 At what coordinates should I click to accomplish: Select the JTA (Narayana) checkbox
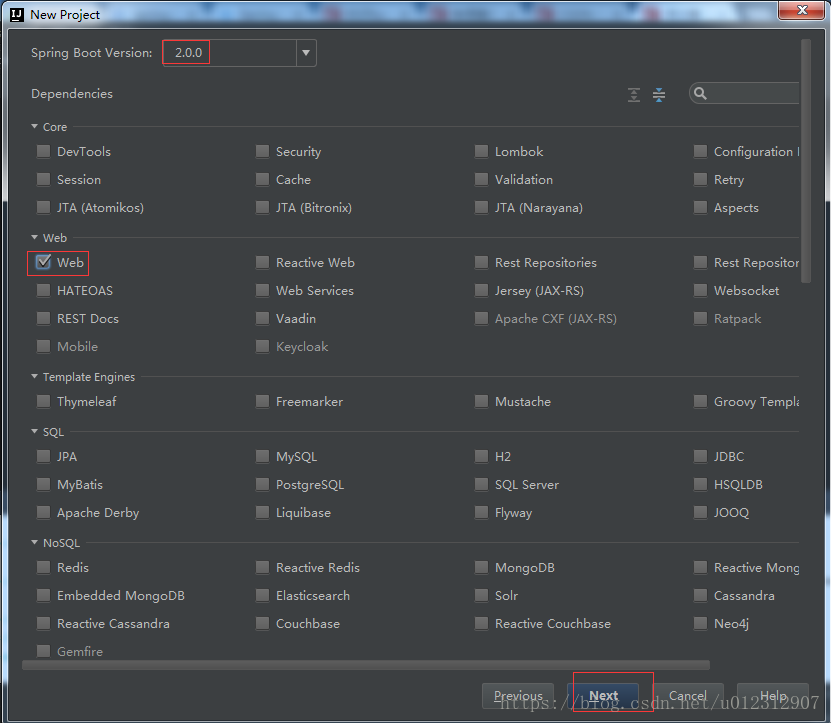481,207
